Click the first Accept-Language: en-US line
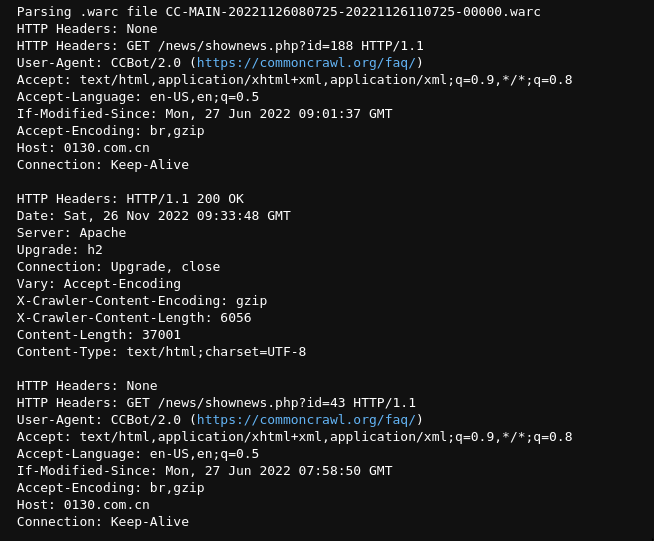The height and width of the screenshot is (541, 654). tap(138, 97)
